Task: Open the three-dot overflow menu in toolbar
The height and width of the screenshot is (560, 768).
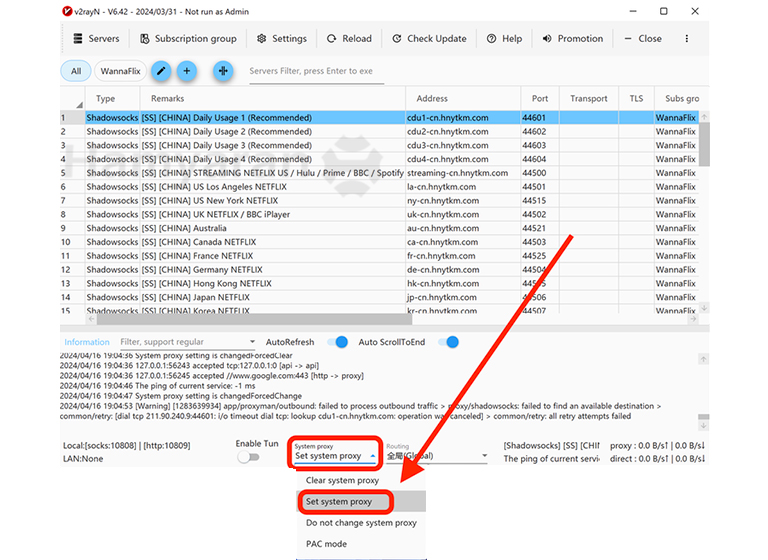Action: 686,39
